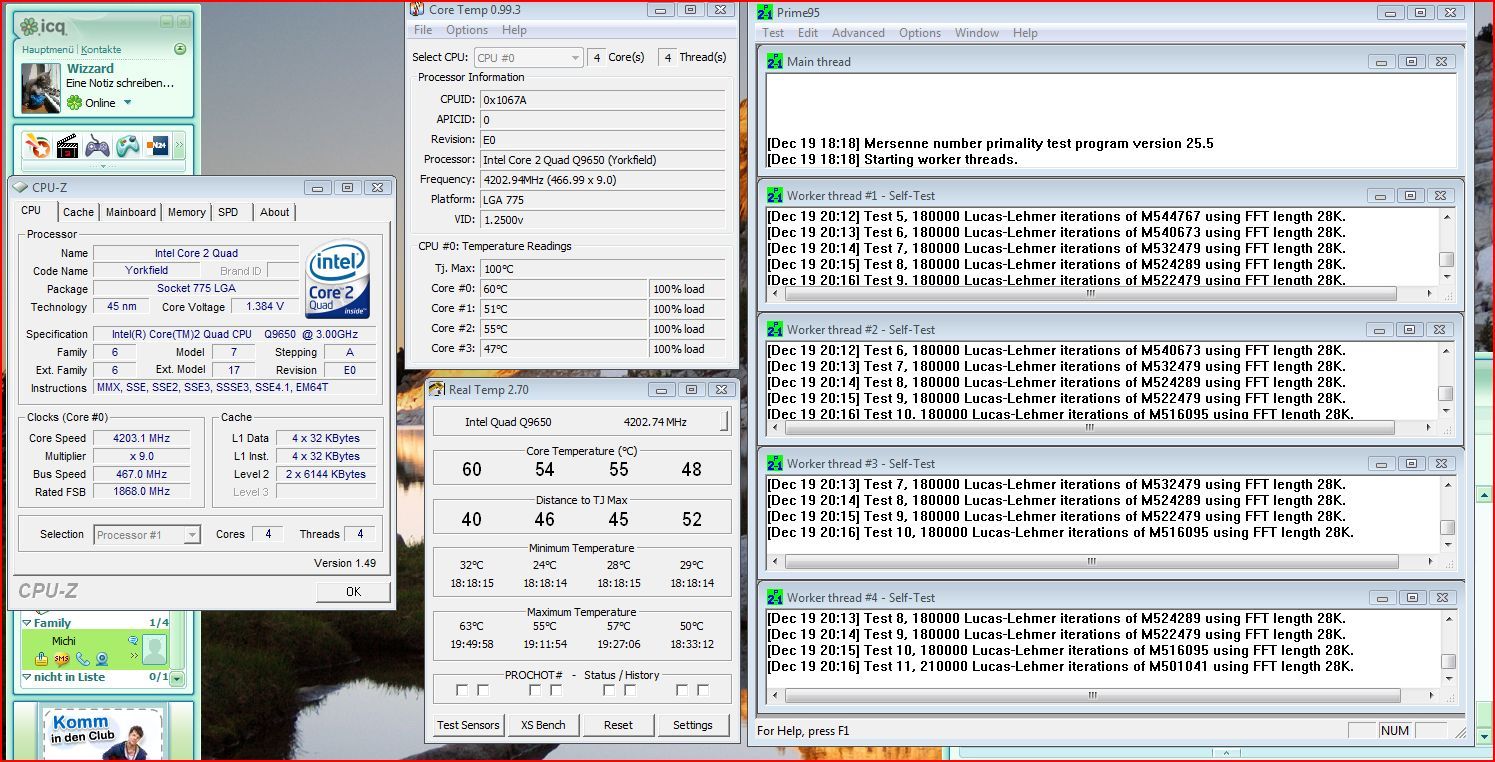Click the Worker thread #4 window icon

(775, 597)
